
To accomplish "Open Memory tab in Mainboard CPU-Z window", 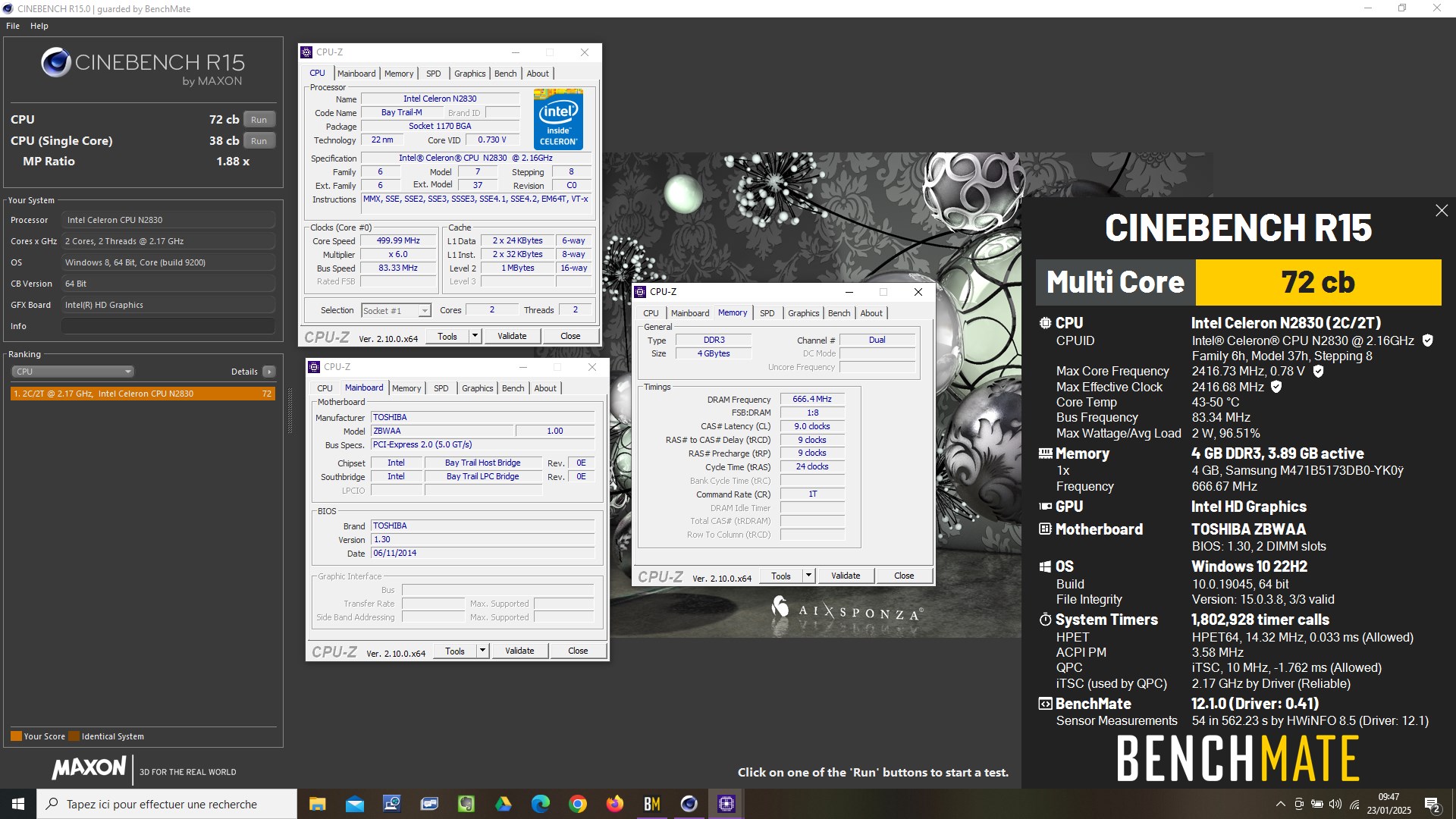I will coord(406,388).
